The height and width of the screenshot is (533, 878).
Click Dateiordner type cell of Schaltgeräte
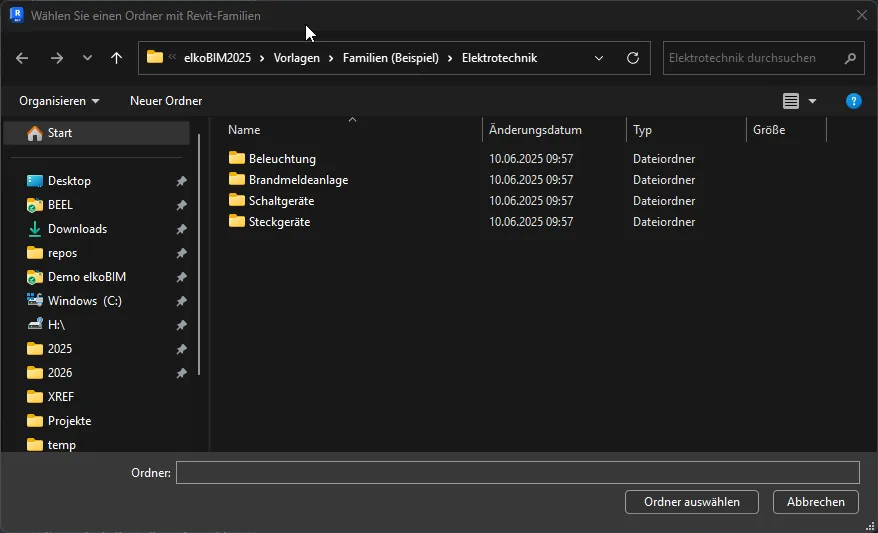click(664, 201)
